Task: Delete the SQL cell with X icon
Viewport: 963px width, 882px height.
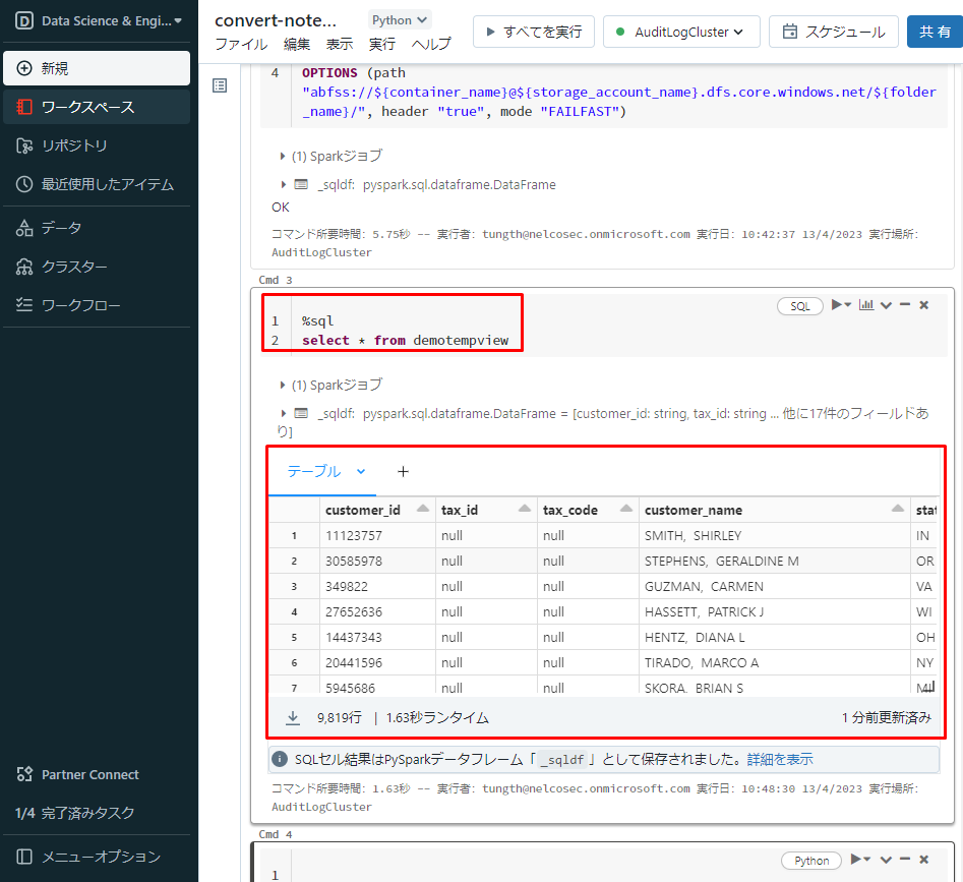Action: pyautogui.click(x=924, y=305)
